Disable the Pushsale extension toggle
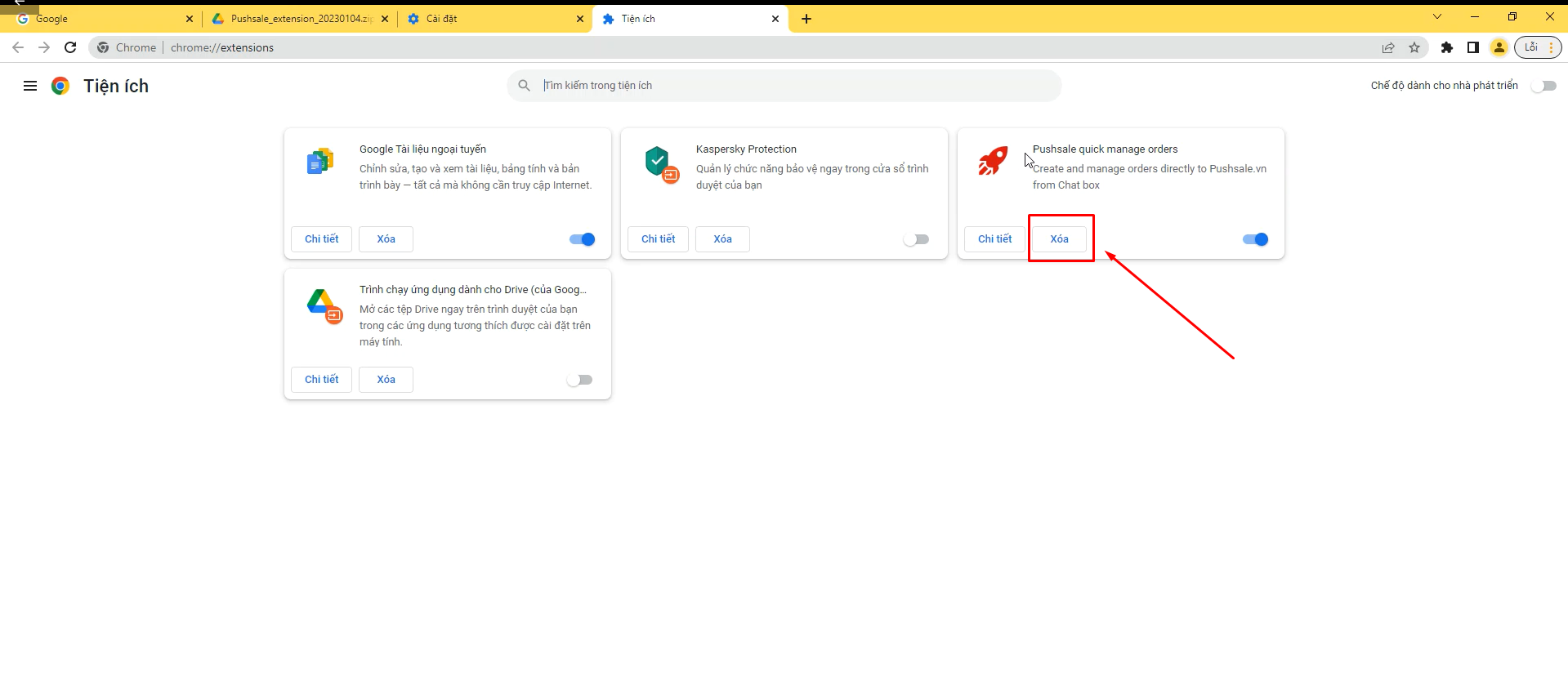 tap(1255, 239)
